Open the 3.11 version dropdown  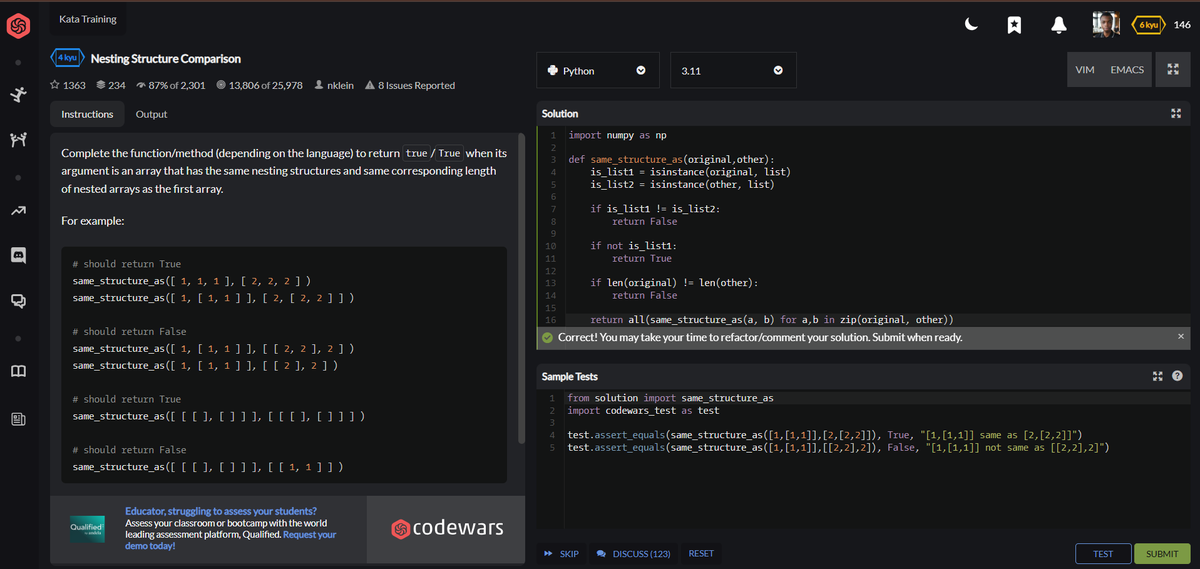point(733,71)
